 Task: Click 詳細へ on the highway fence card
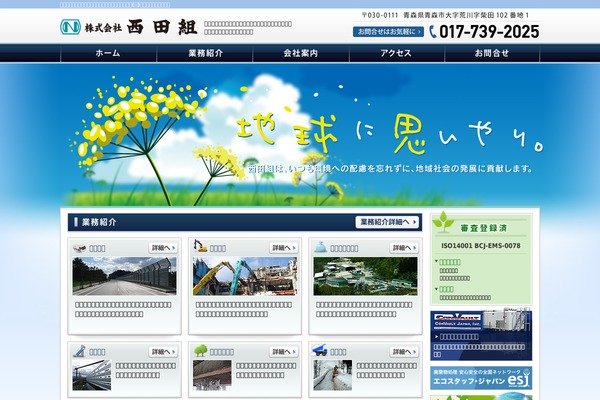point(163,248)
